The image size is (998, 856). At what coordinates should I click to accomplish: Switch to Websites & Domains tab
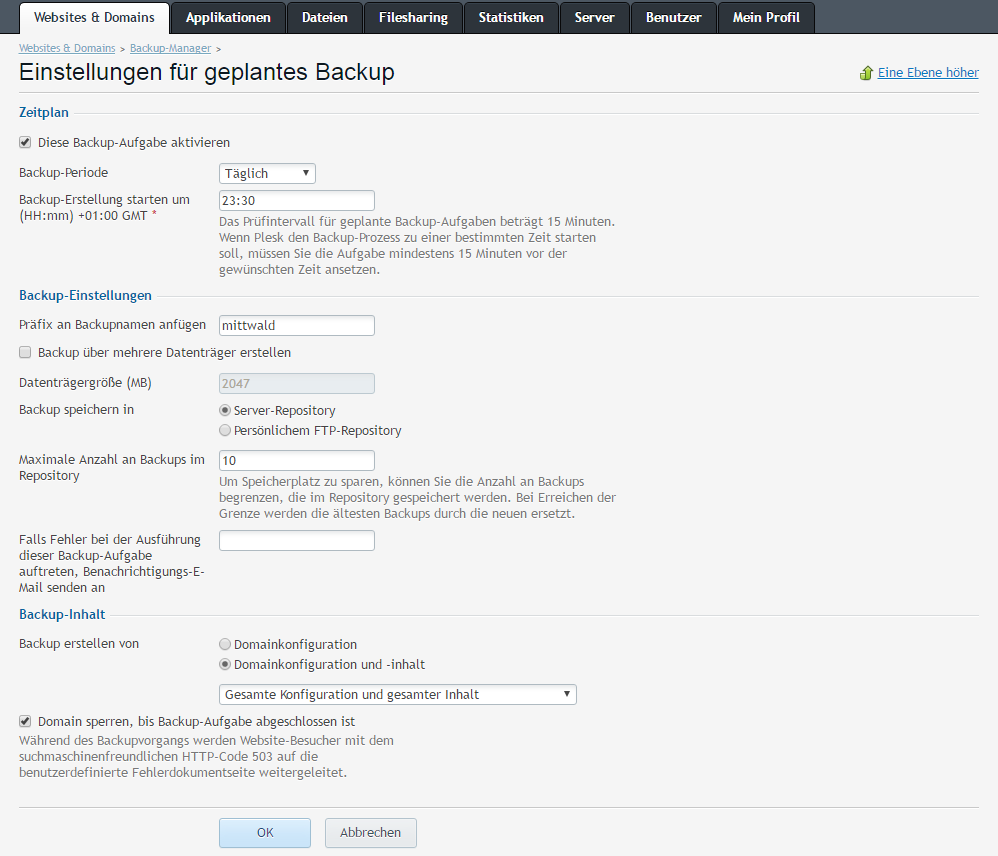point(94,17)
